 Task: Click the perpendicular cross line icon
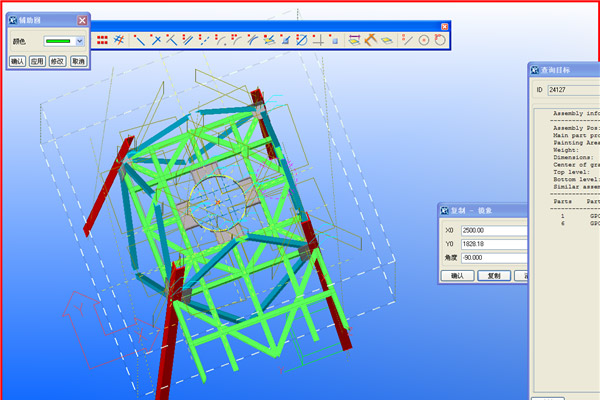[318, 40]
